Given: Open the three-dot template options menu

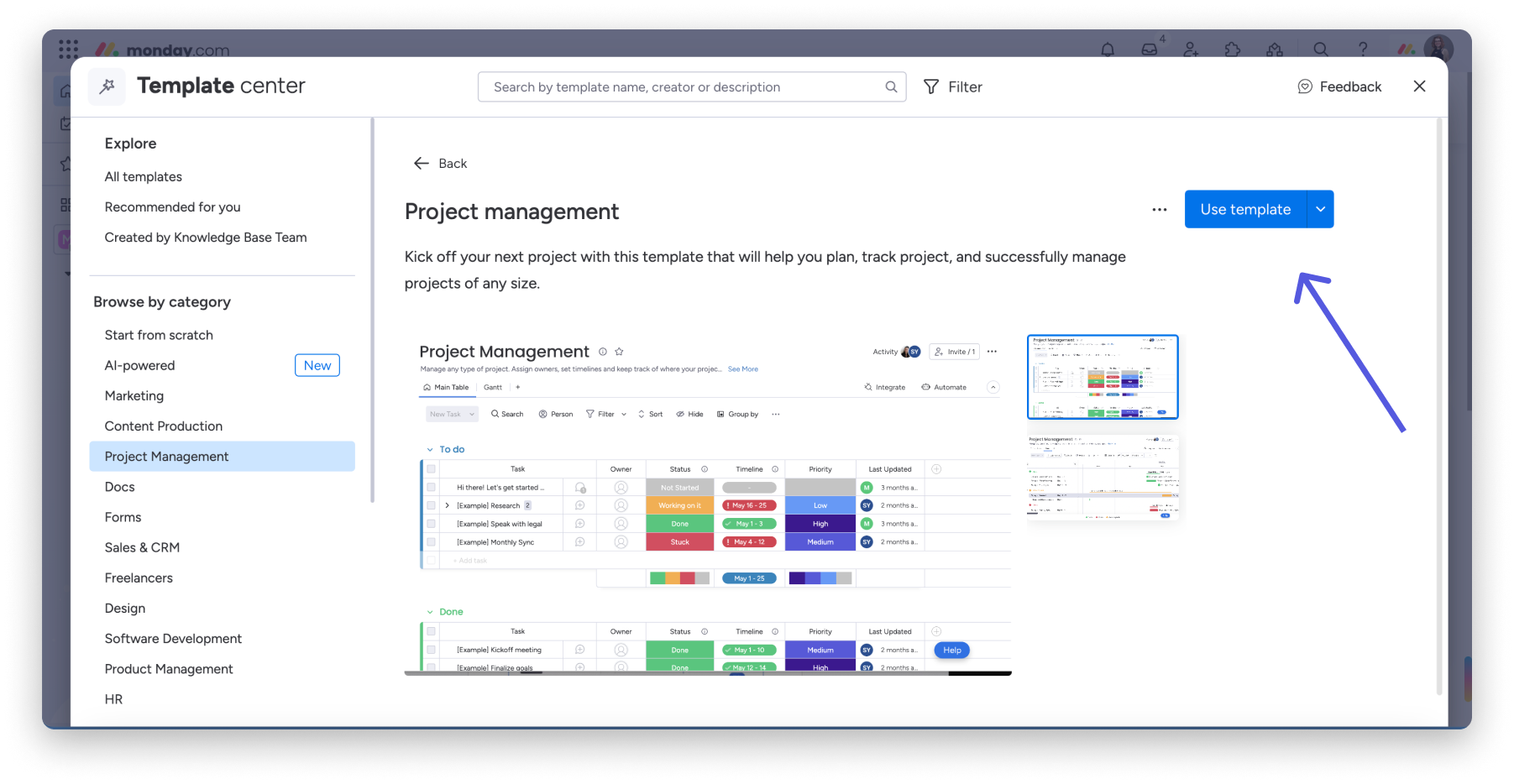Looking at the screenshot, I should tap(1160, 210).
